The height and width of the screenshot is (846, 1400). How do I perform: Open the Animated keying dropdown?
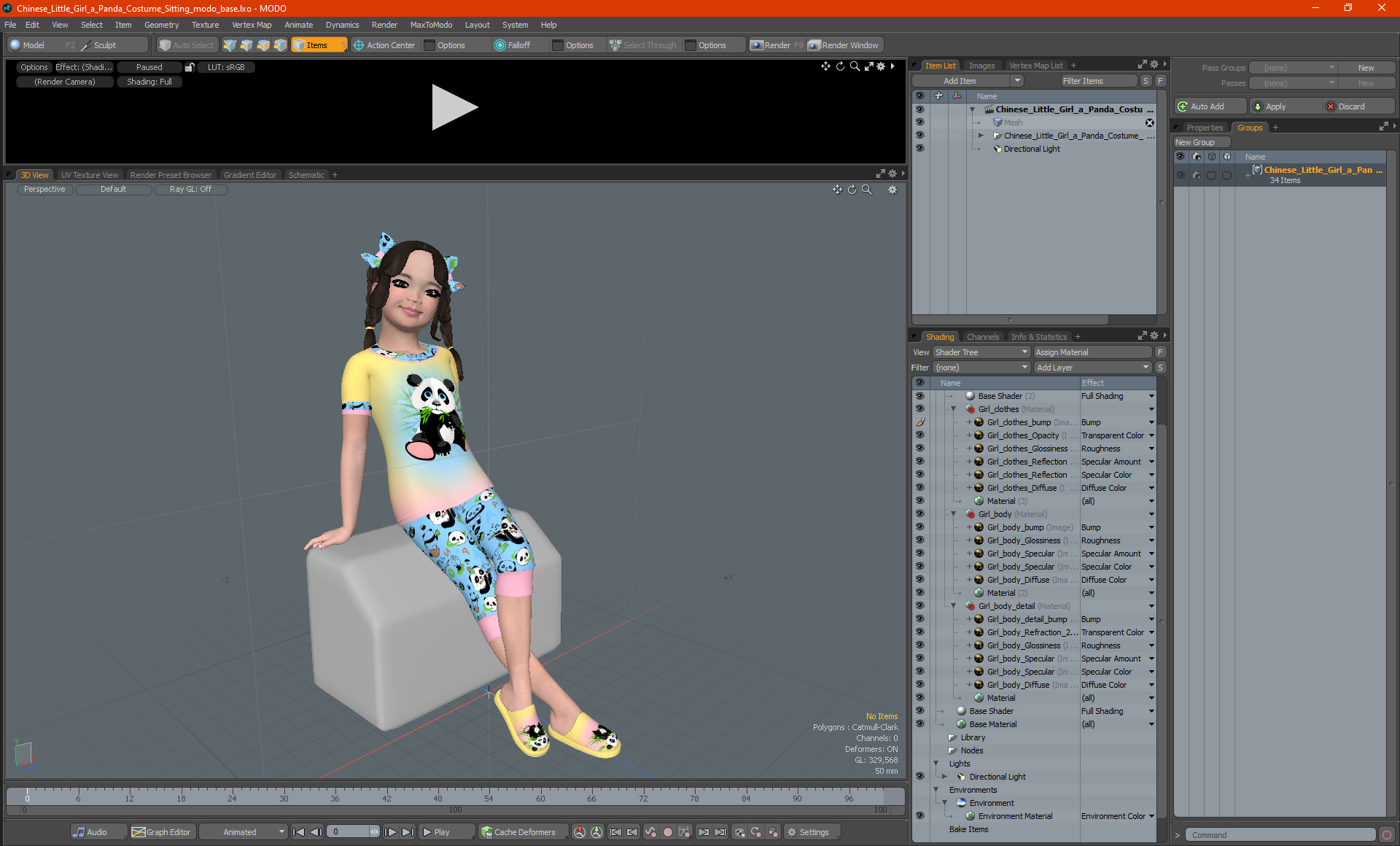244,832
